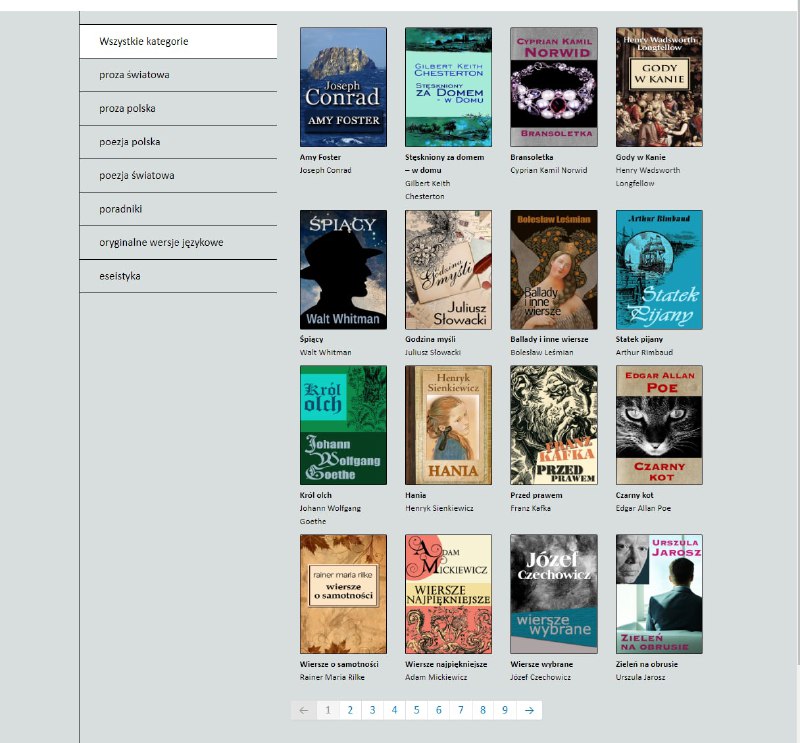Screen dimensions: 800x743
Task: Open the 'Czarny kot' book cover
Action: point(659,425)
